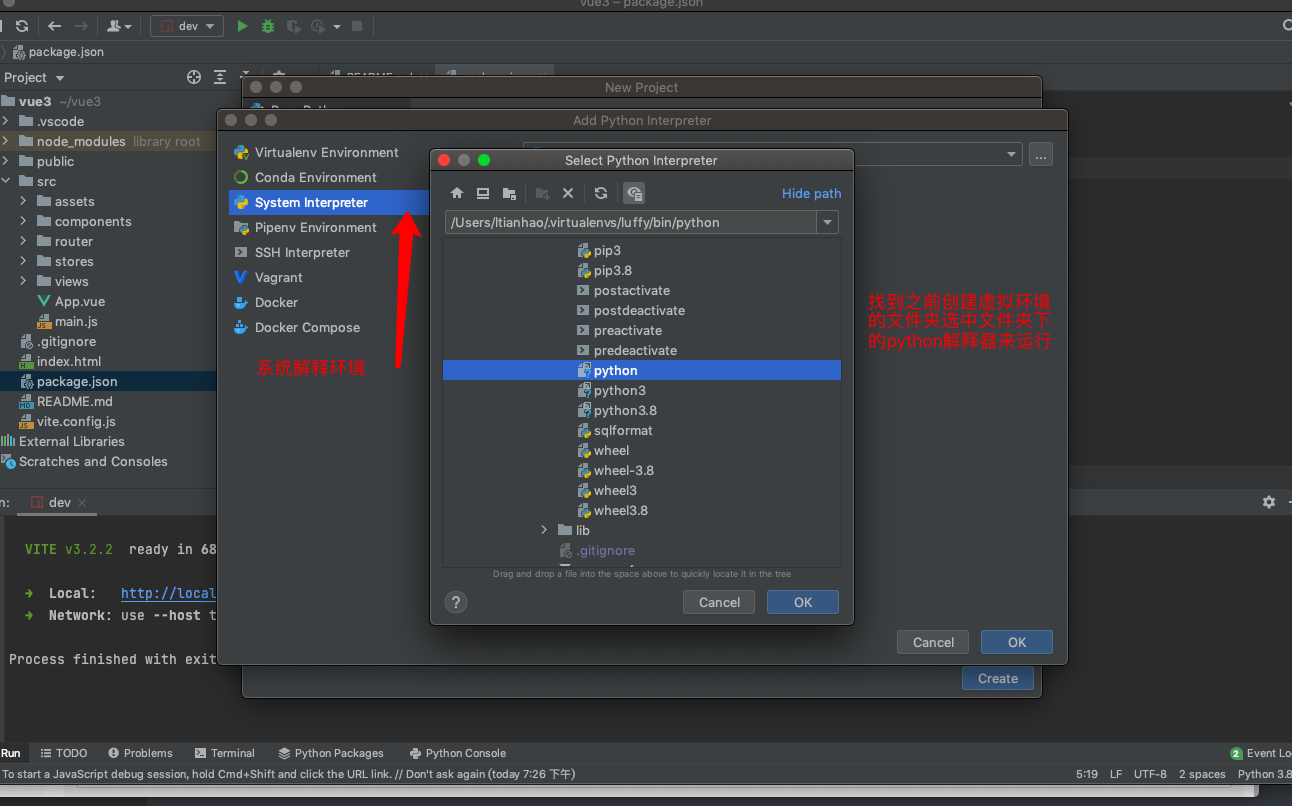Click OK in Add Python Interpreter dialog

point(1017,642)
